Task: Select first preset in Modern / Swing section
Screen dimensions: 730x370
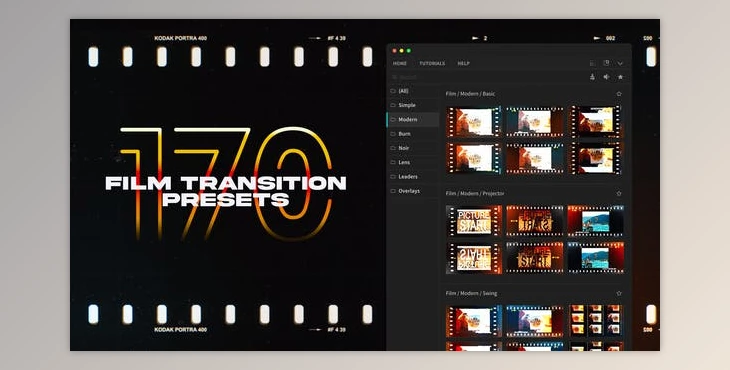Action: (x=474, y=321)
